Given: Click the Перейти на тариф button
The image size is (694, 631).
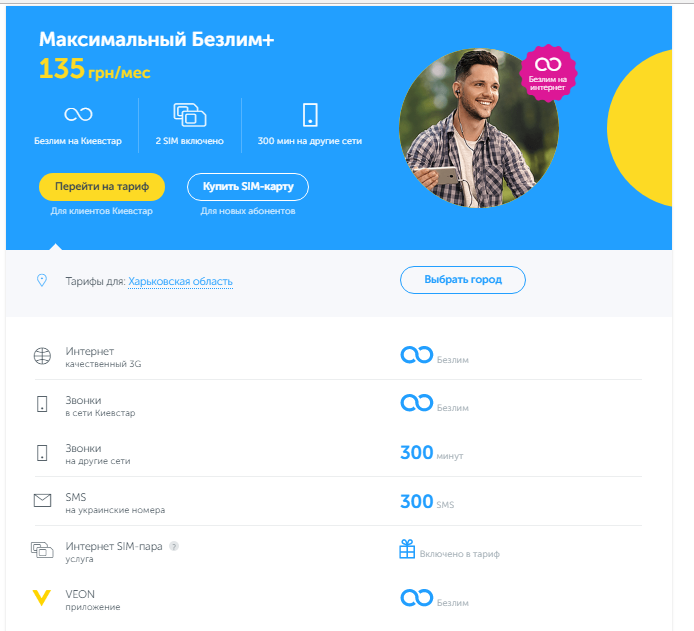Looking at the screenshot, I should click(x=102, y=187).
